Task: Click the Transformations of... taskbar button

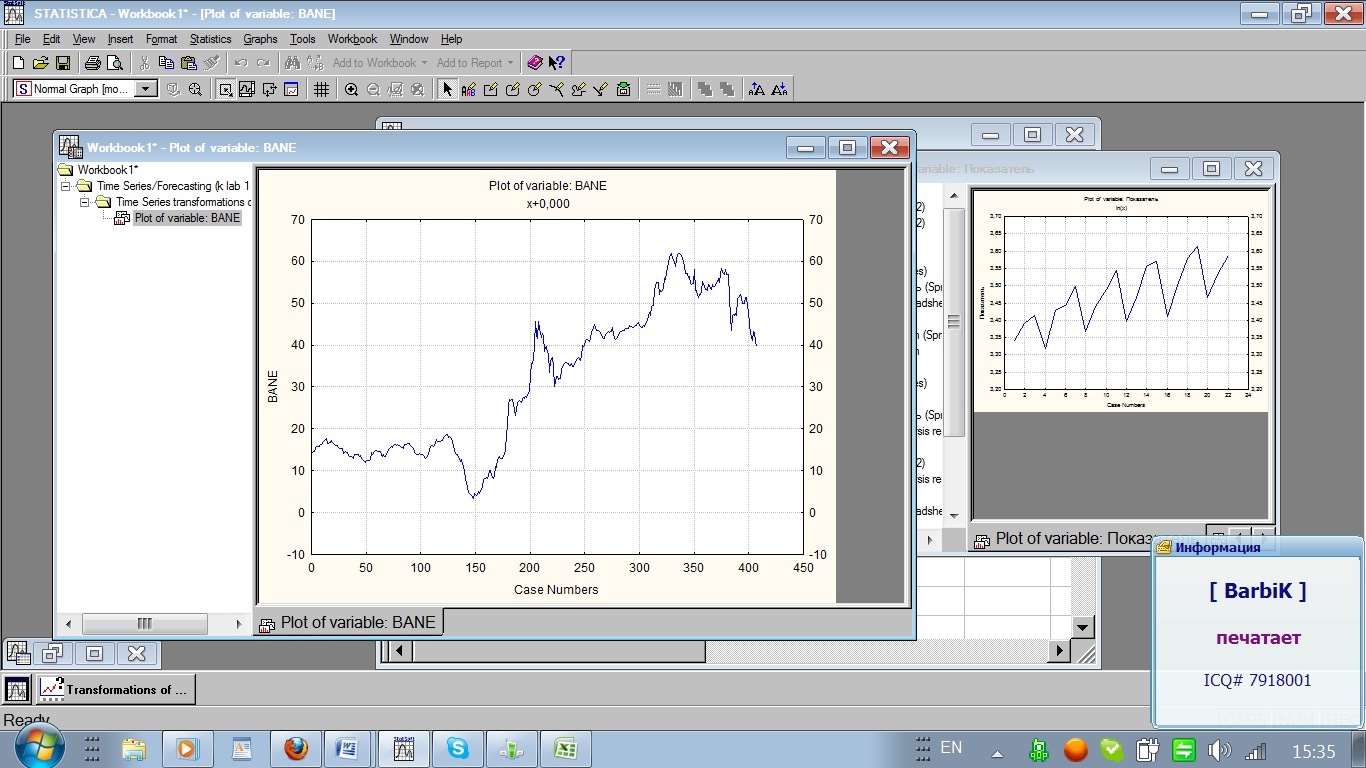Action: [x=116, y=689]
